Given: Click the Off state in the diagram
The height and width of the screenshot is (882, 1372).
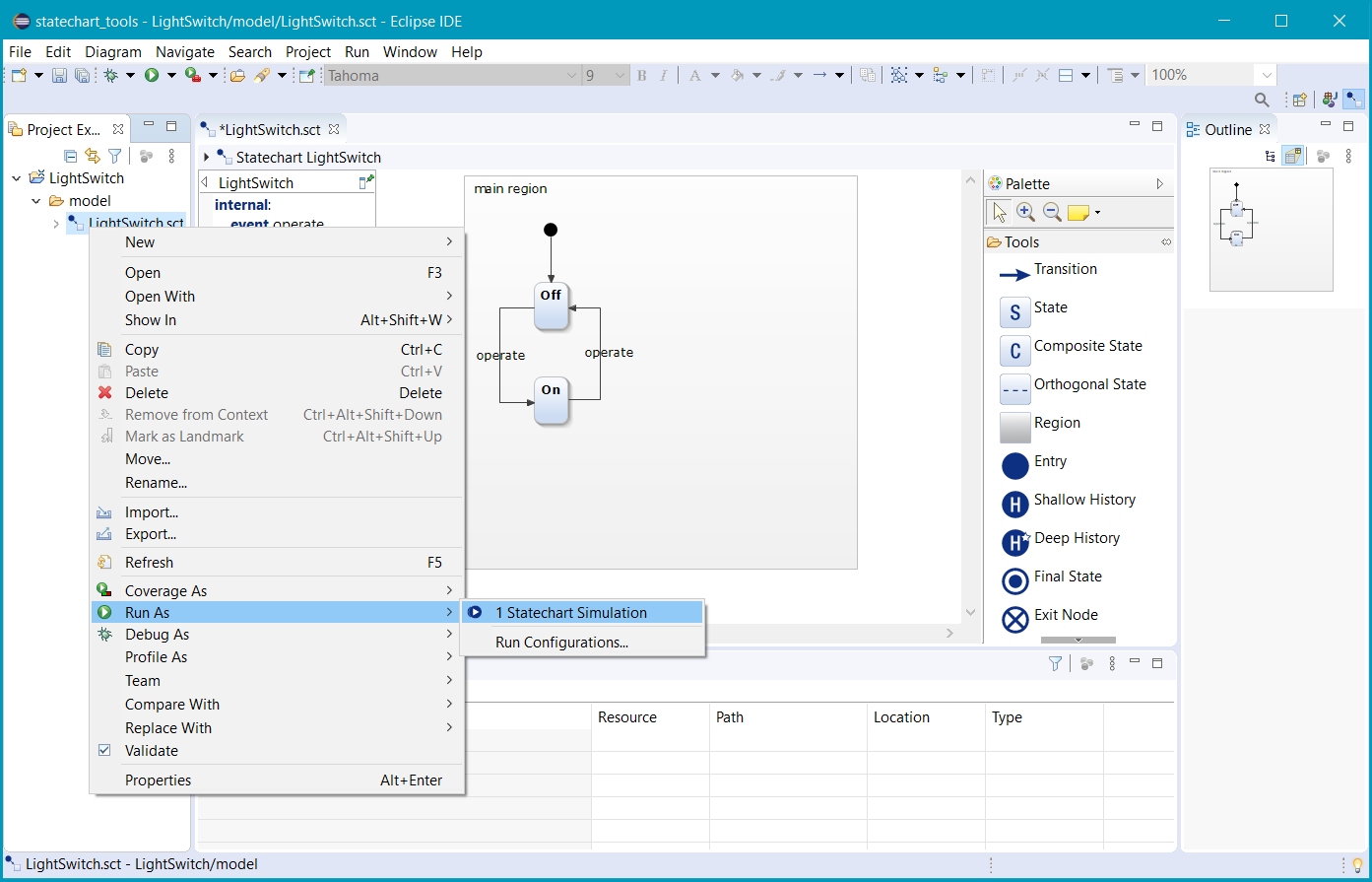Looking at the screenshot, I should point(552,306).
